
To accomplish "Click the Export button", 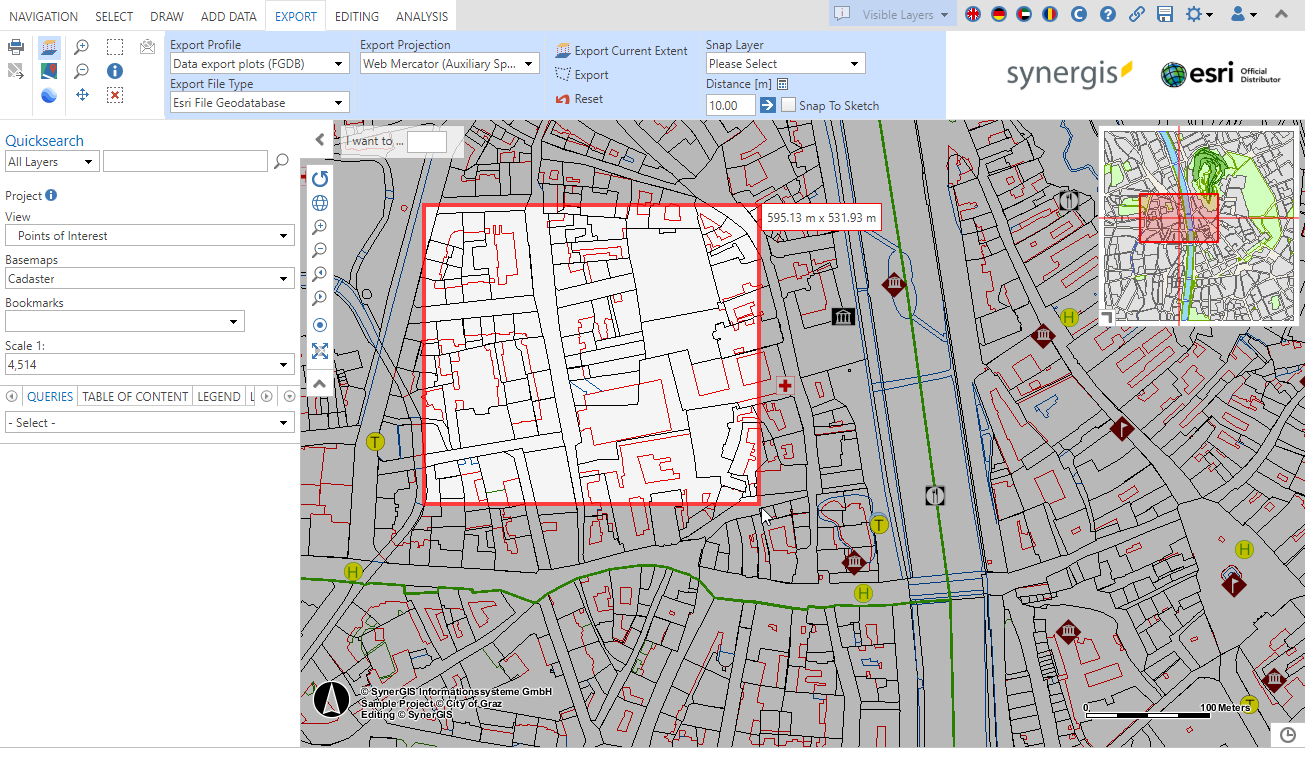I will (585, 76).
